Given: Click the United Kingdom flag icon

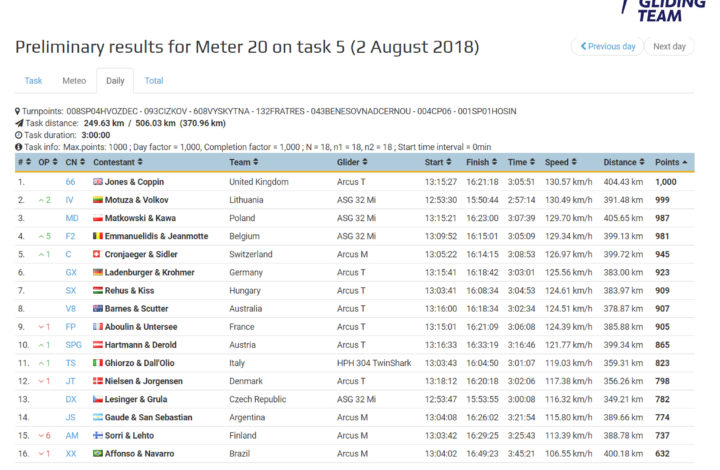Looking at the screenshot, I should [98, 182].
